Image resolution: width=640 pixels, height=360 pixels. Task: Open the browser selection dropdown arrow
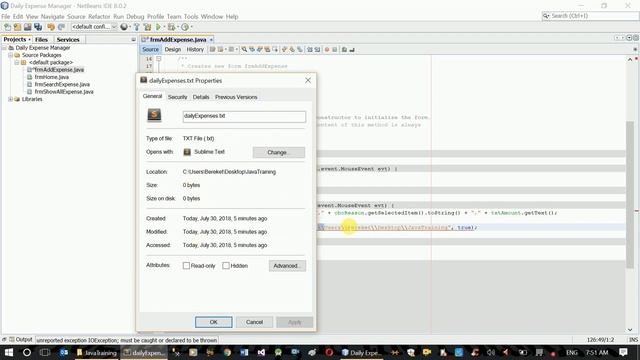click(129, 27)
